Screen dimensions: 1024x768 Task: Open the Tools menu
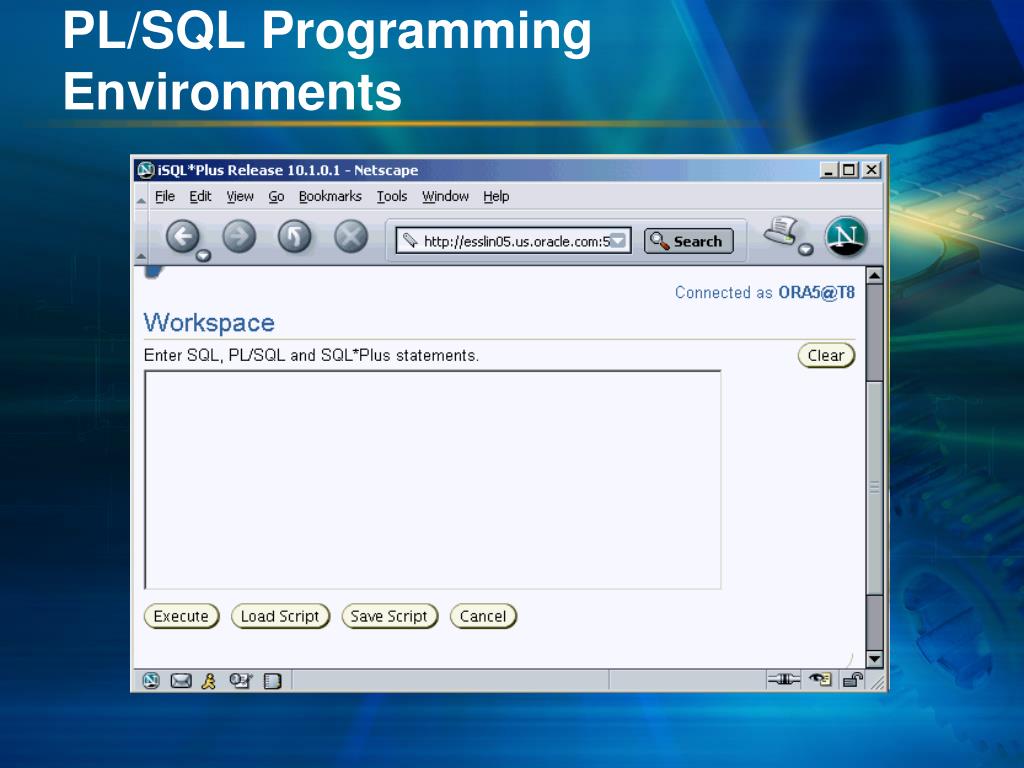392,197
